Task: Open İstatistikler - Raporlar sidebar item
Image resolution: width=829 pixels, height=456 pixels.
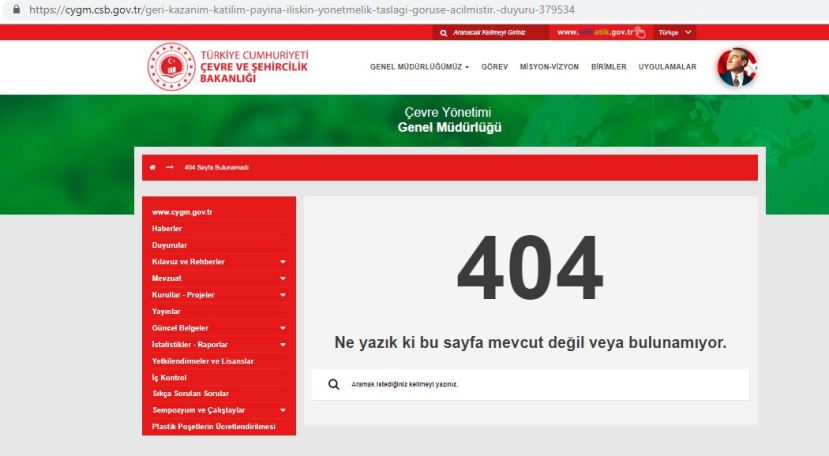Action: click(x=189, y=344)
